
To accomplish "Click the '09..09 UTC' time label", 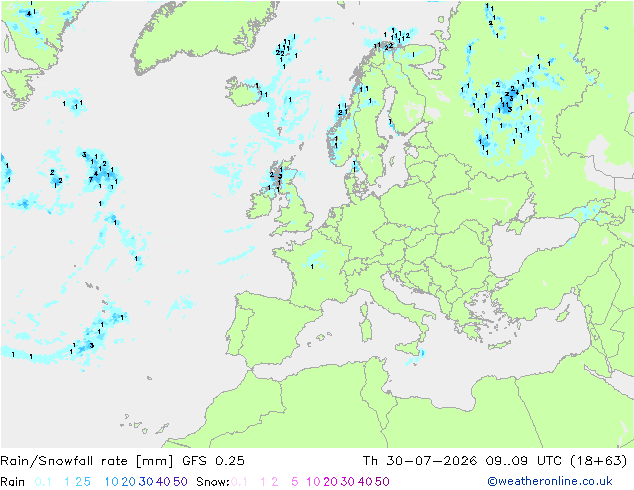I will pyautogui.click(x=524, y=461).
